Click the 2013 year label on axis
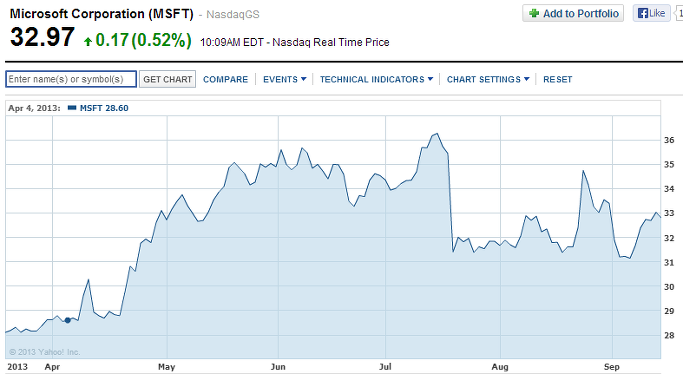The image size is (683, 374). [x=17, y=367]
